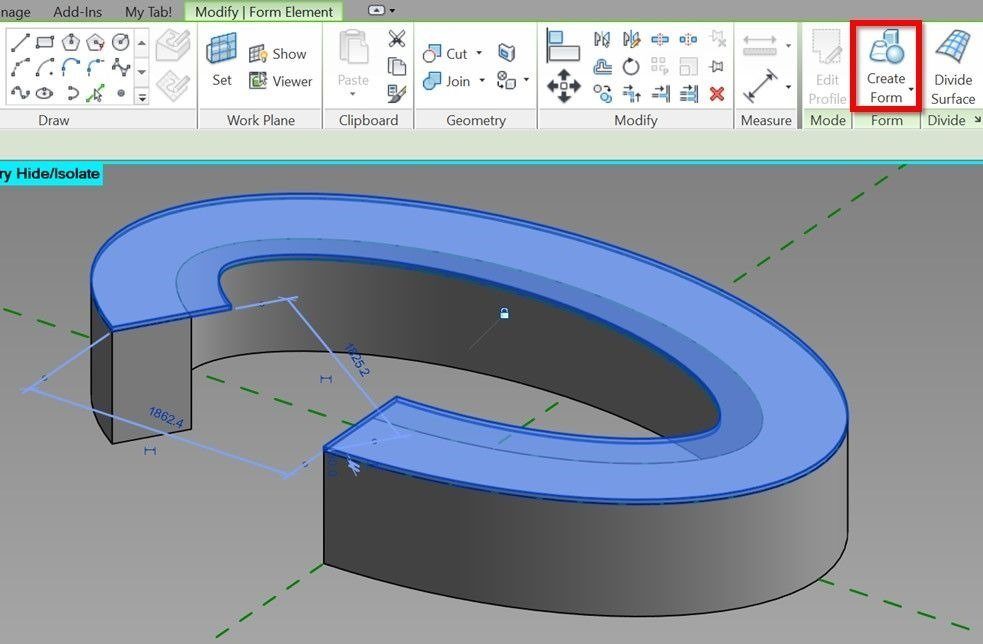Select the Rectangle draw tool
Viewport: 983px width, 644px height.
[44, 42]
